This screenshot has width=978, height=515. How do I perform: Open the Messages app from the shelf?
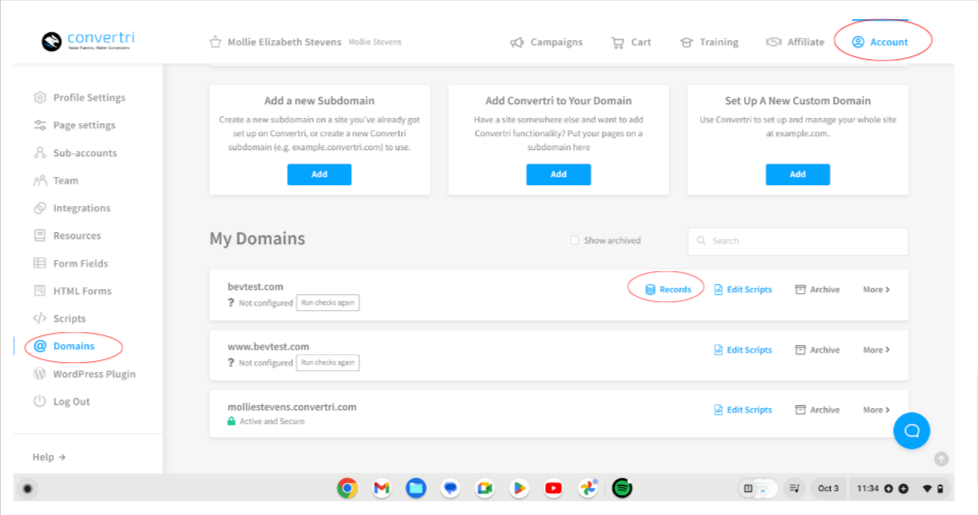click(450, 488)
